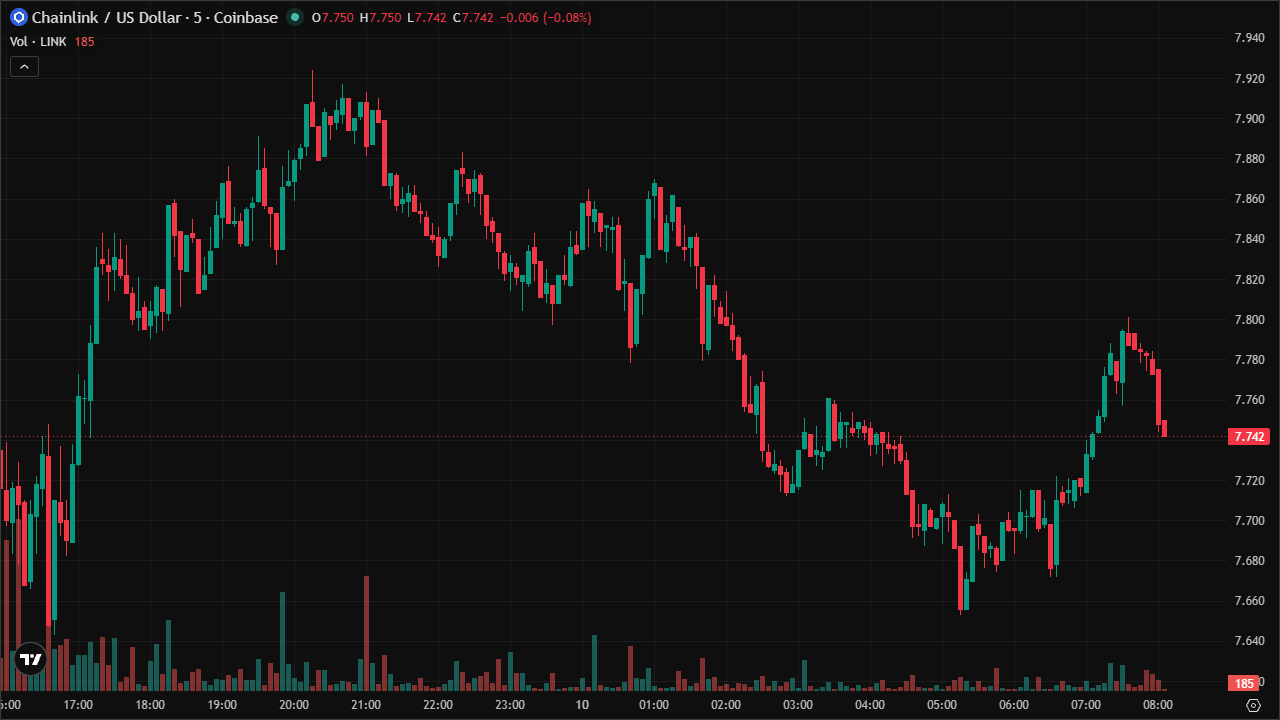Click the 07:00 time axis label

(x=1086, y=705)
